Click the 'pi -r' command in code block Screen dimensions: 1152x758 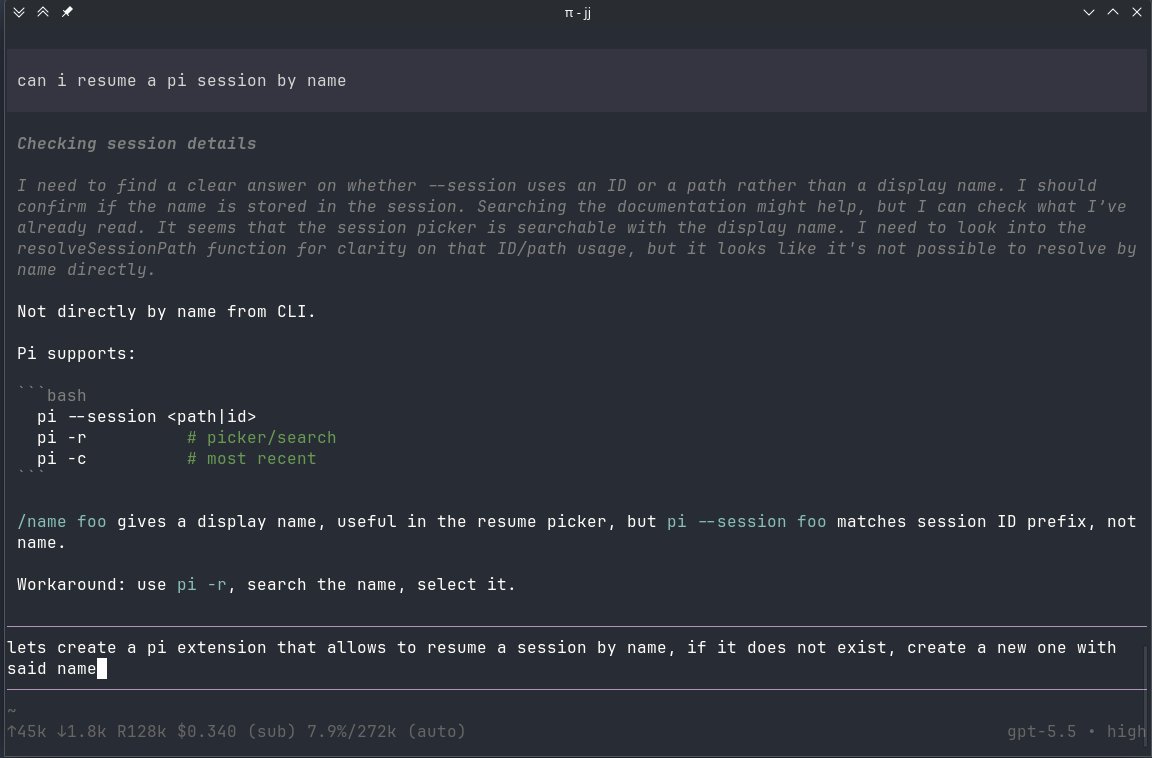(x=62, y=438)
